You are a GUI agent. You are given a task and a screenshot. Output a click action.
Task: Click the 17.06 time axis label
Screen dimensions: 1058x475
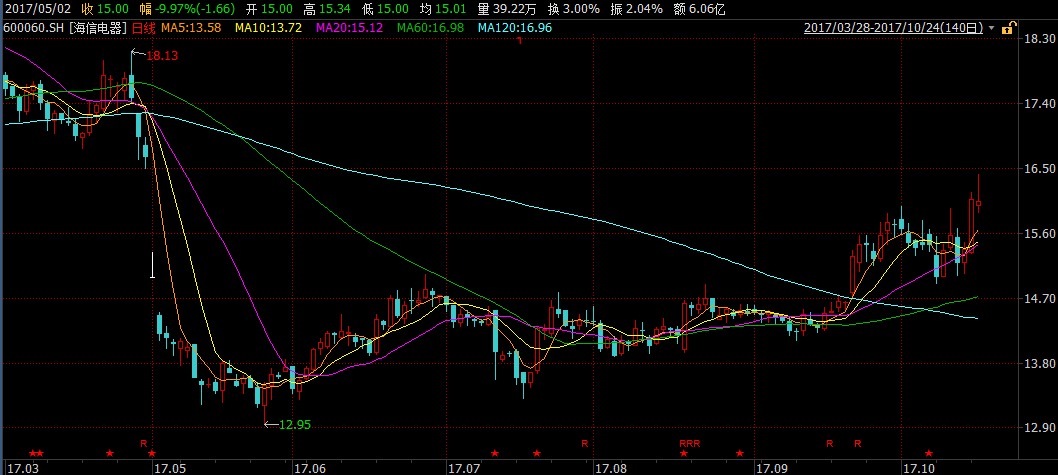(x=311, y=467)
